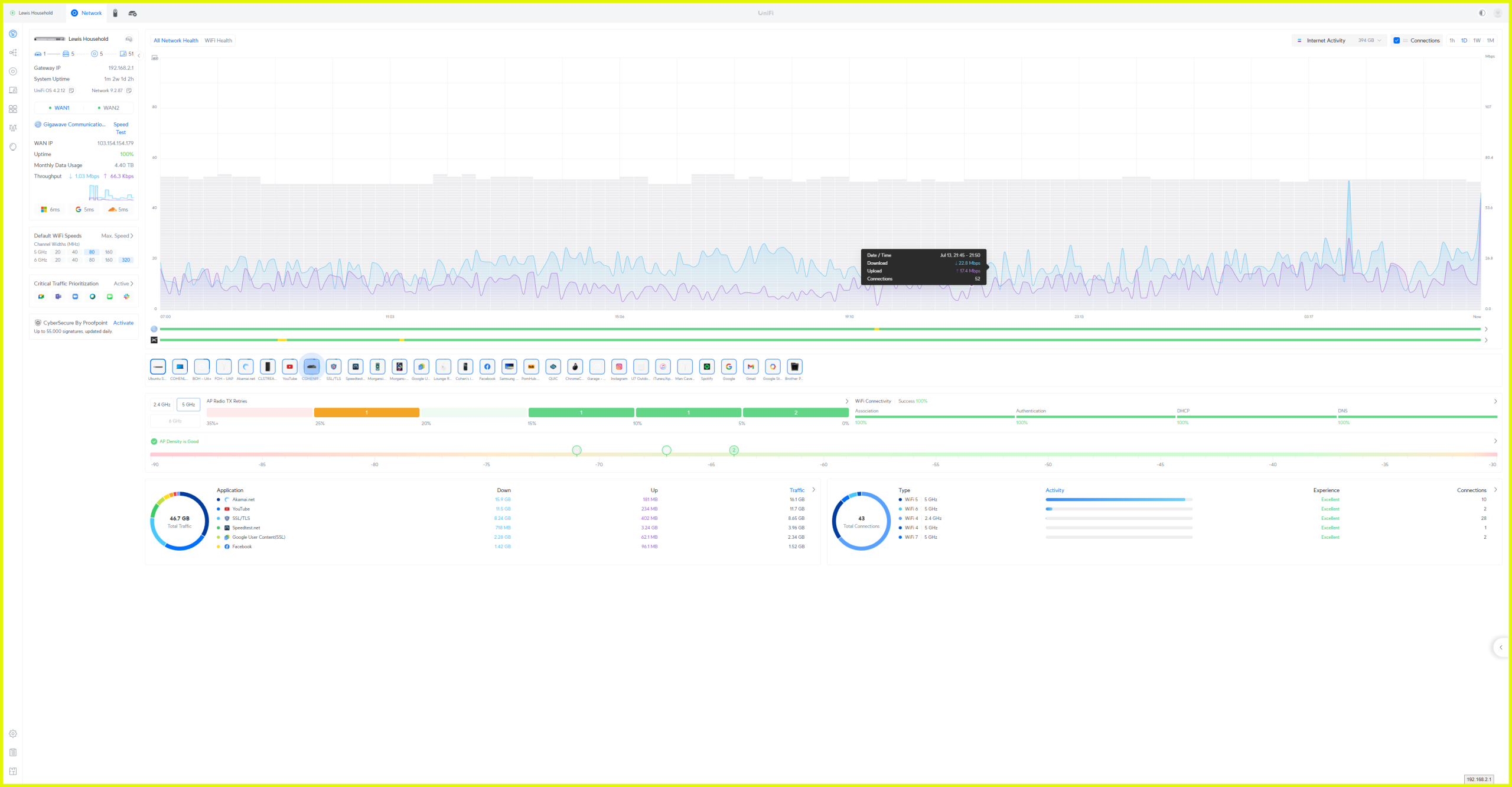Switch to the WiFi Health tab

pos(219,41)
